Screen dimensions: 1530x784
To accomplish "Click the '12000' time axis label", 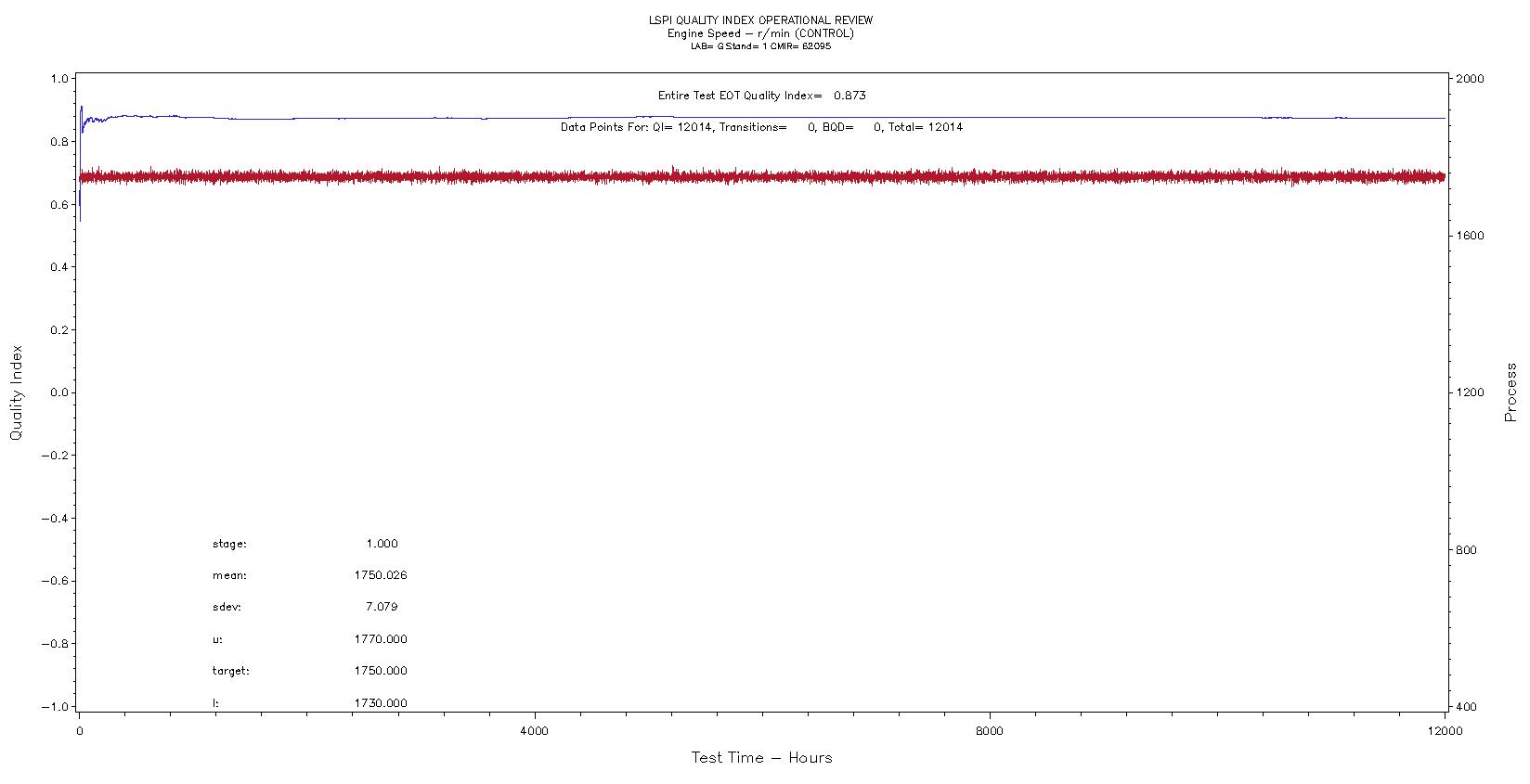I will (x=1446, y=731).
